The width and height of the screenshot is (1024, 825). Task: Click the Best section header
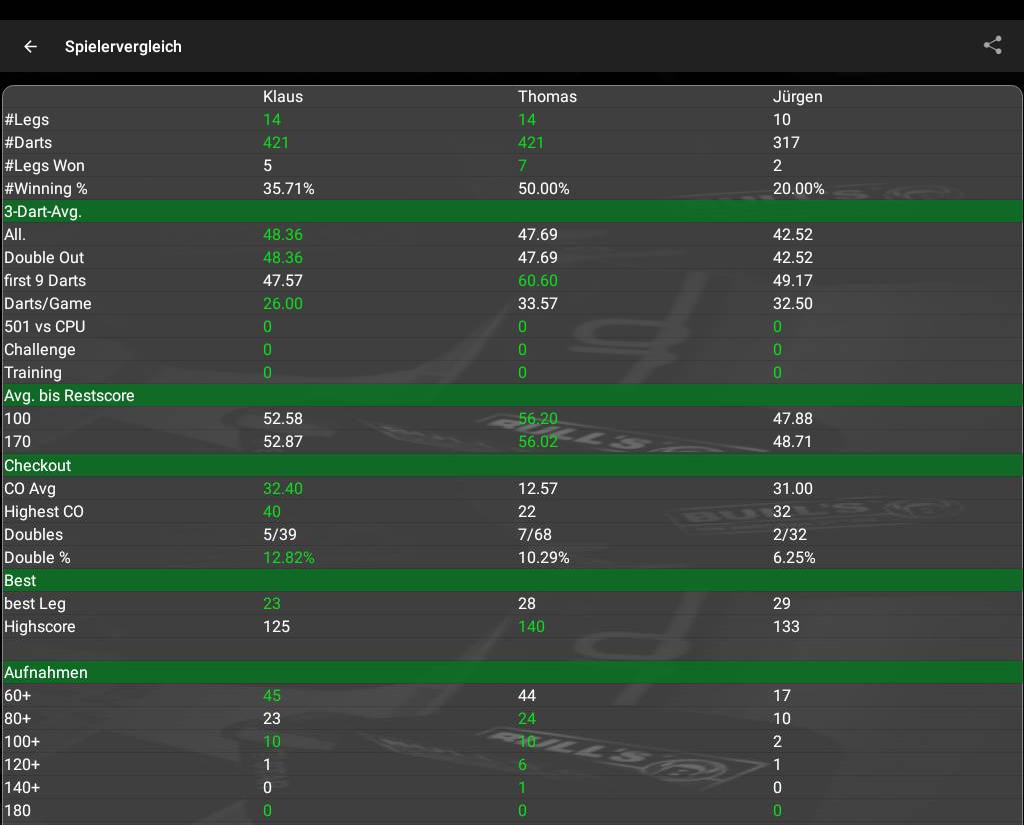coord(20,581)
